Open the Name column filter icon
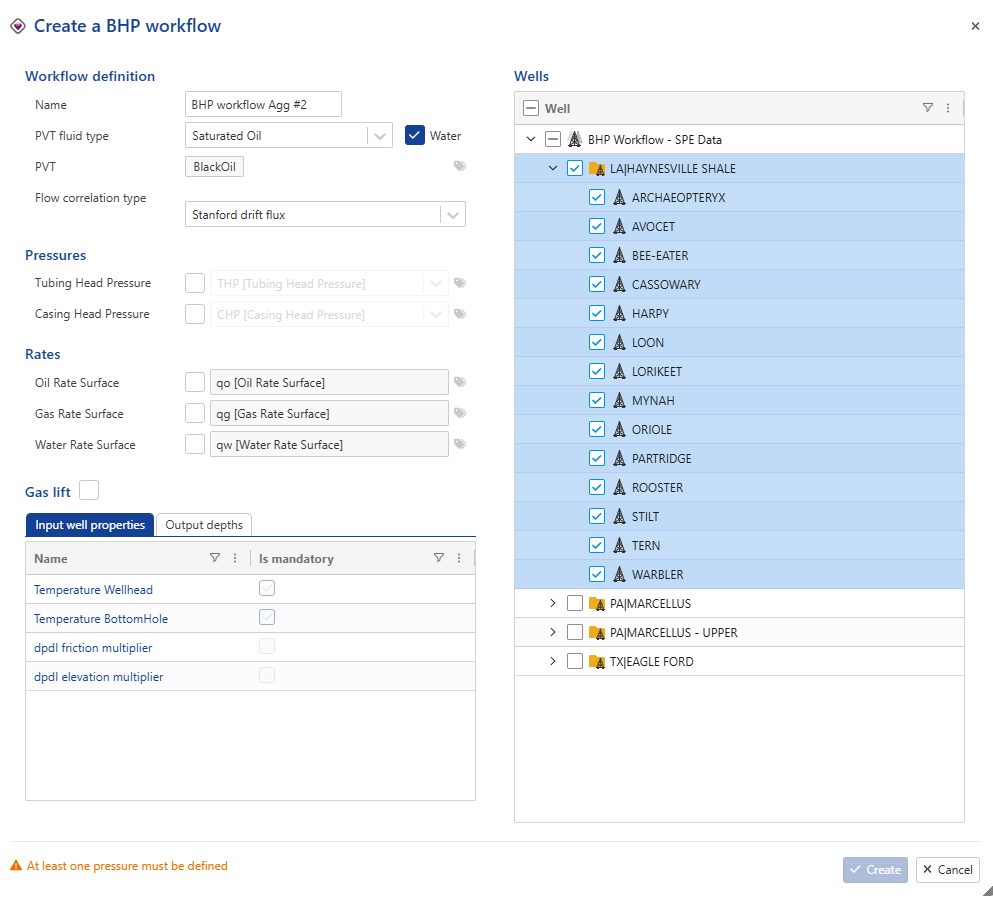This screenshot has height=898, width=993. [215, 558]
